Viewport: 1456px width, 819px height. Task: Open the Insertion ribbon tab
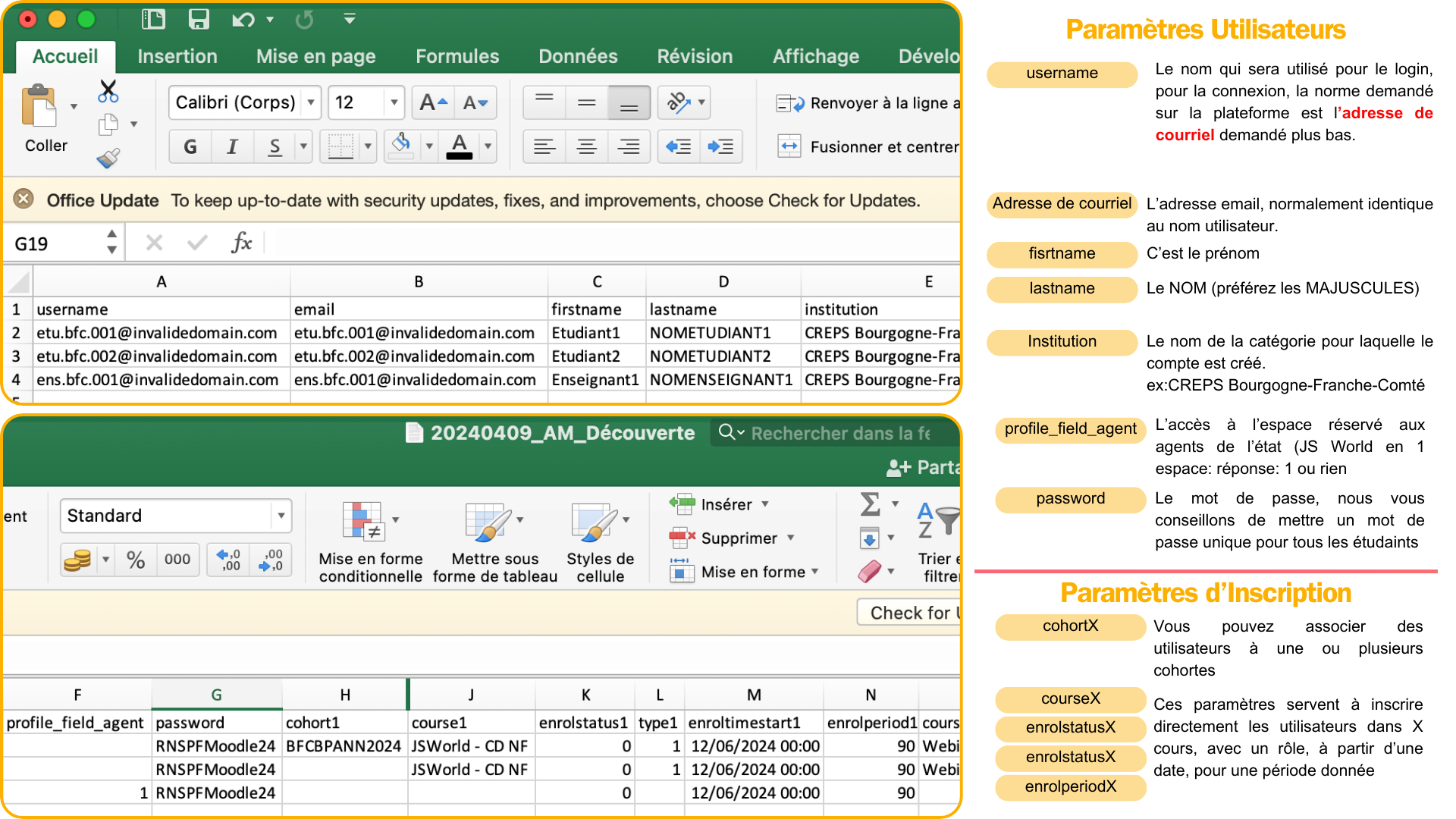point(177,56)
